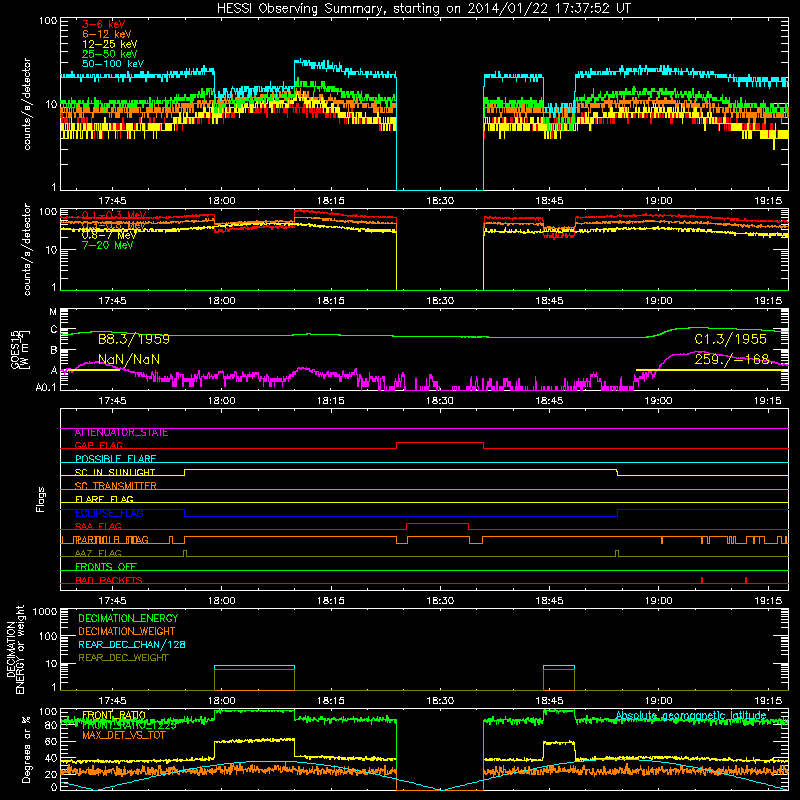Select the BAD_PACKETS flag label
The width and height of the screenshot is (800, 800).
pos(109,581)
